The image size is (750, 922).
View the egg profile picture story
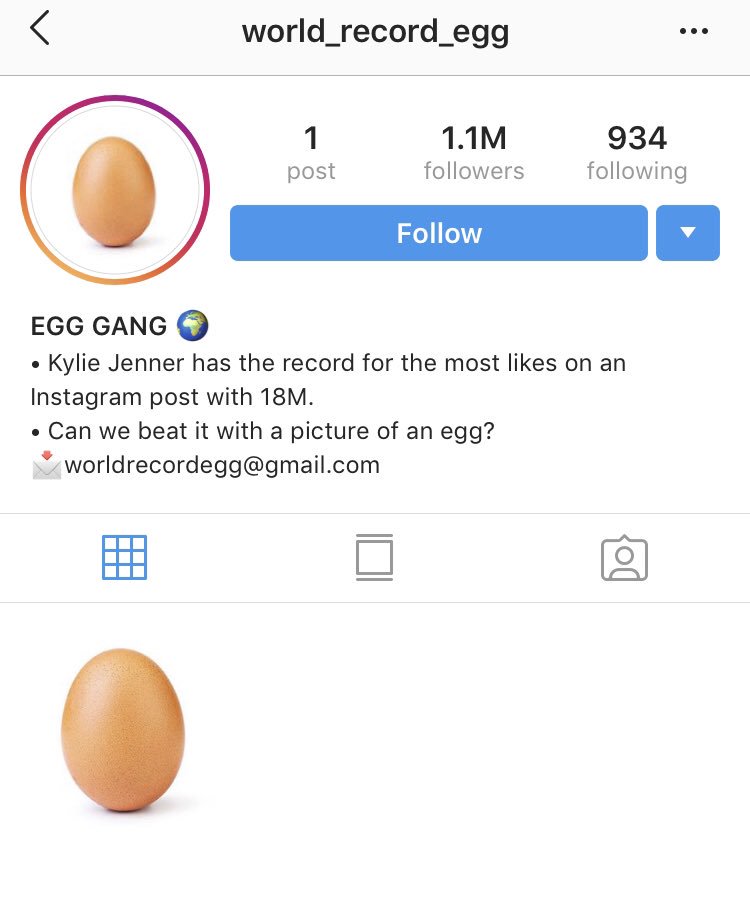coord(115,189)
